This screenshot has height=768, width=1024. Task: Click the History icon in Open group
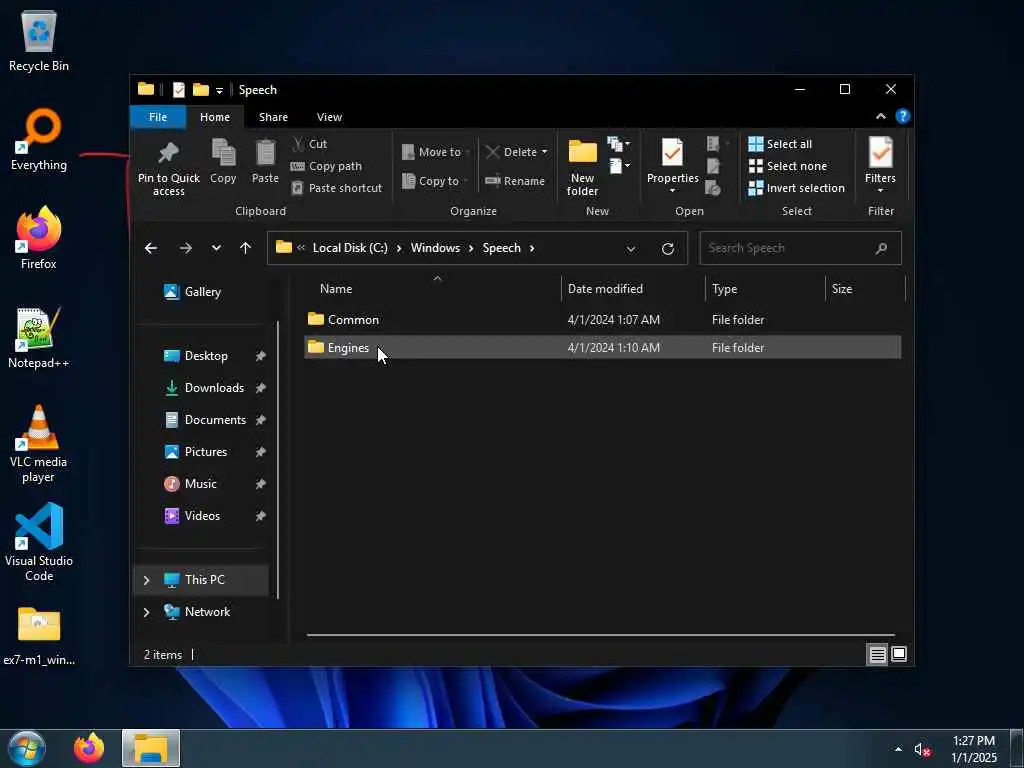pyautogui.click(x=713, y=188)
